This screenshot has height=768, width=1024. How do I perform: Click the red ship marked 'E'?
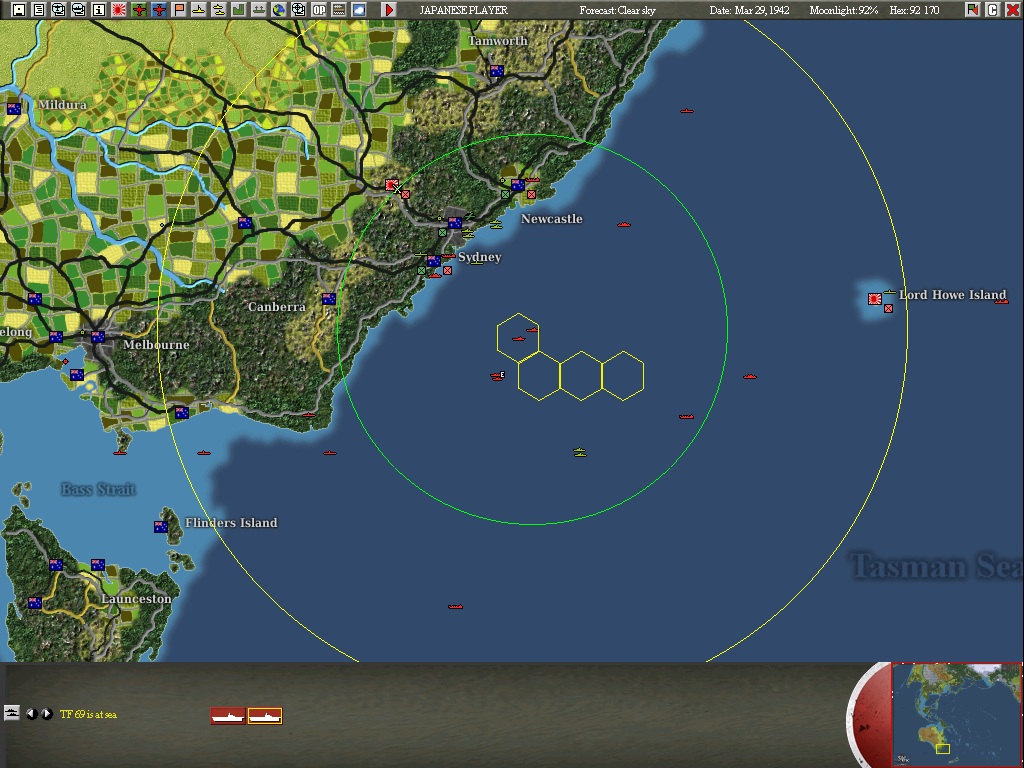click(498, 376)
